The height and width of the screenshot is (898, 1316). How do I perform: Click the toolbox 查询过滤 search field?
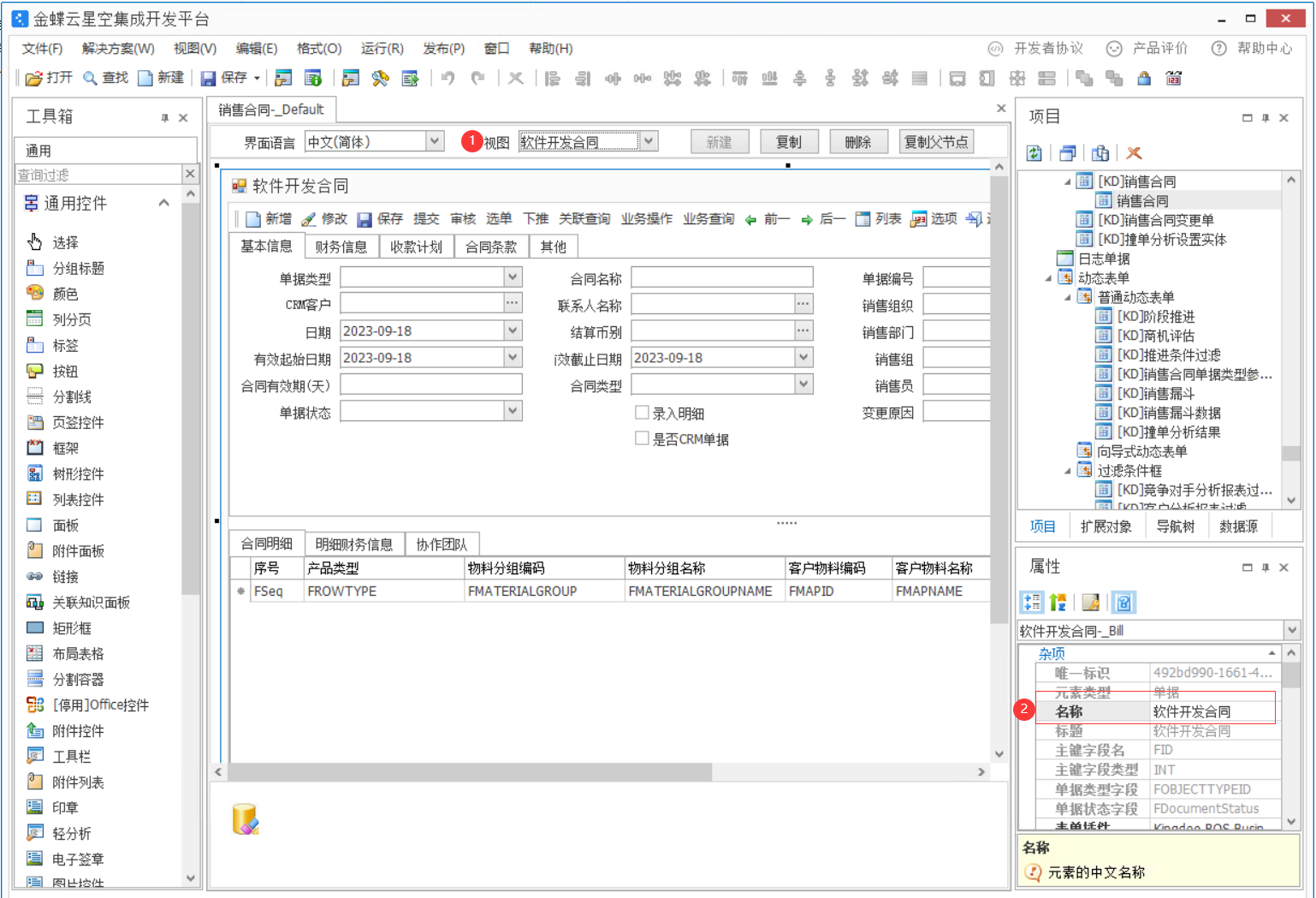(99, 175)
